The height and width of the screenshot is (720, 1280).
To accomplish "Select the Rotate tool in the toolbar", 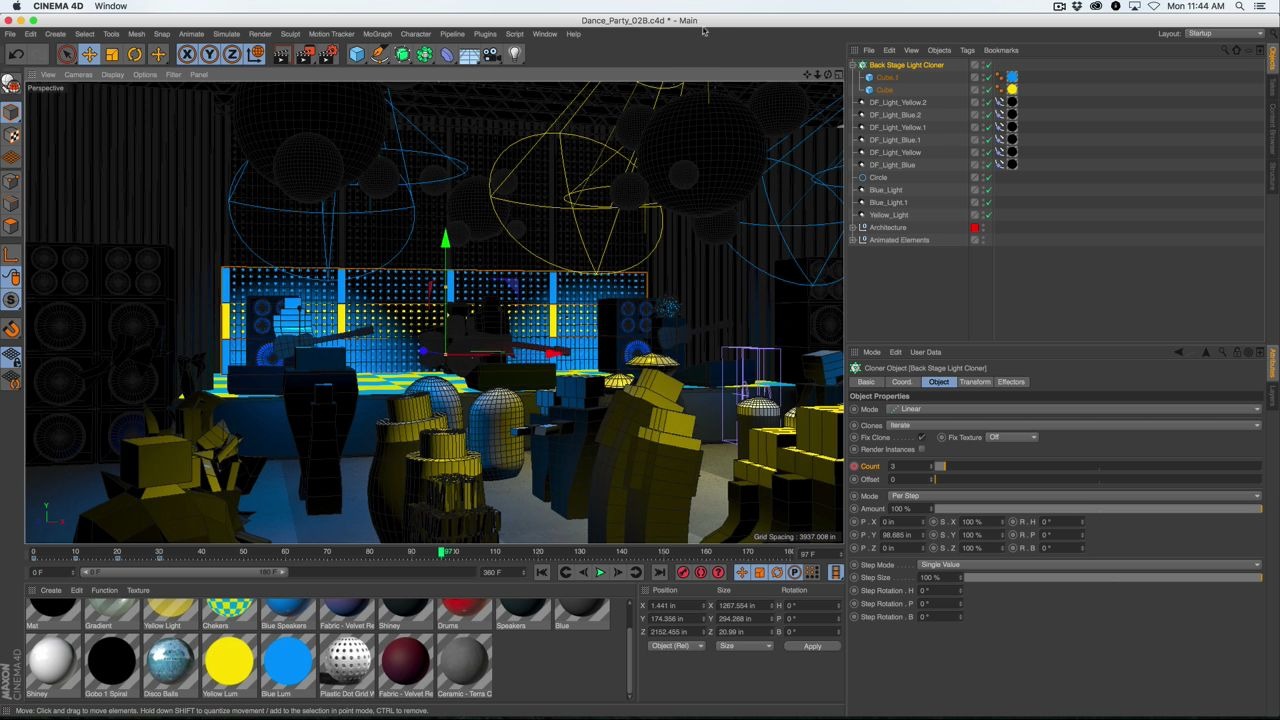I will click(x=135, y=54).
